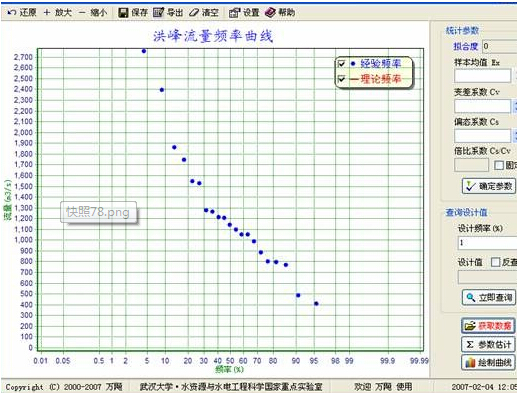The image size is (517, 393).
Task: Click the 保存 save disk icon
Action: tap(123, 13)
